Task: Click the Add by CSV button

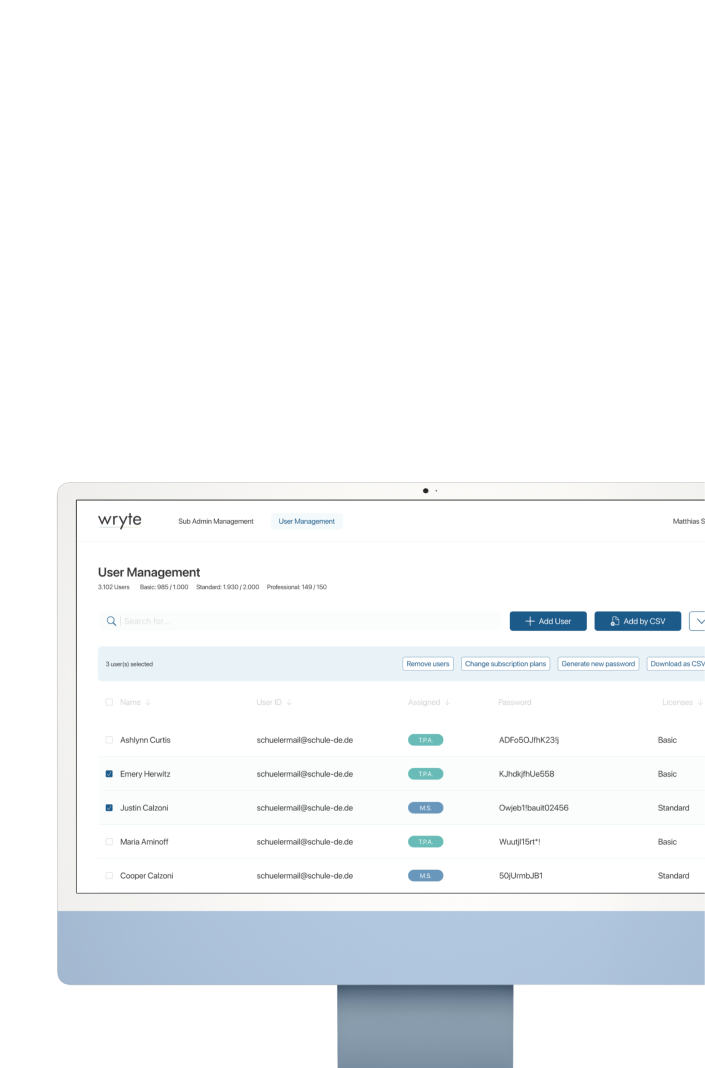Action: [638, 621]
